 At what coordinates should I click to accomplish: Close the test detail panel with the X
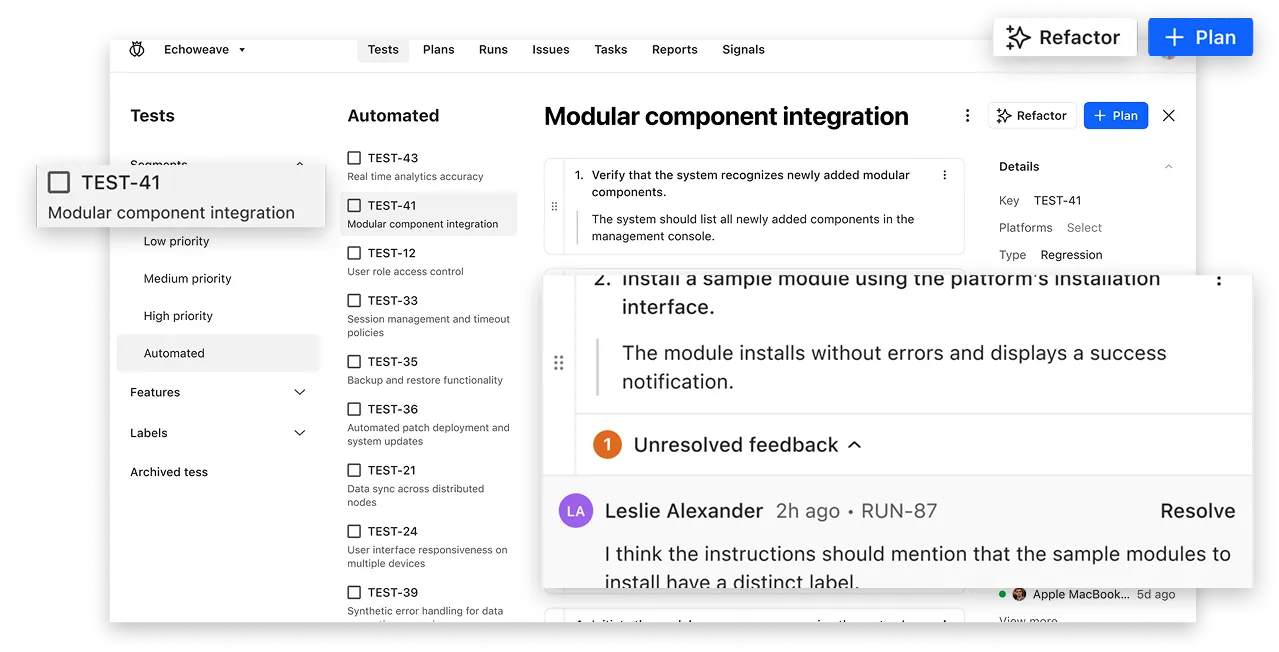1168,115
